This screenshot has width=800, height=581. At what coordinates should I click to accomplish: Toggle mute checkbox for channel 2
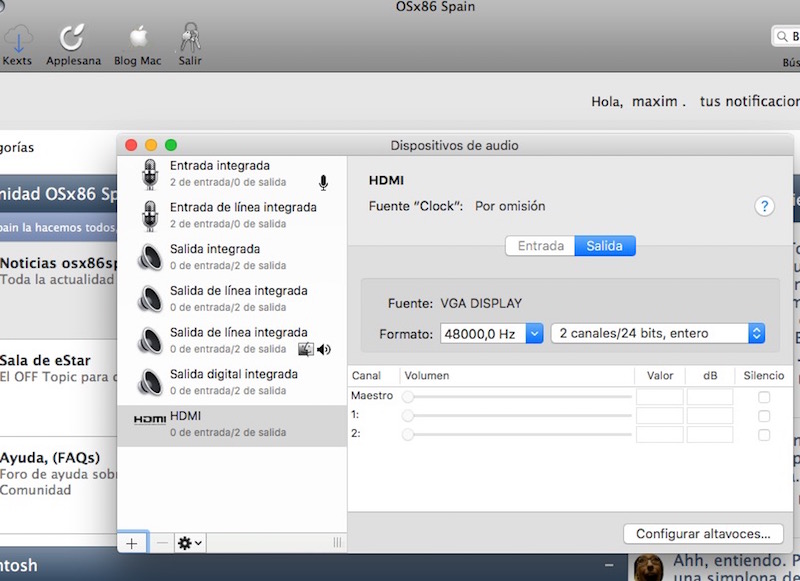tap(764, 435)
